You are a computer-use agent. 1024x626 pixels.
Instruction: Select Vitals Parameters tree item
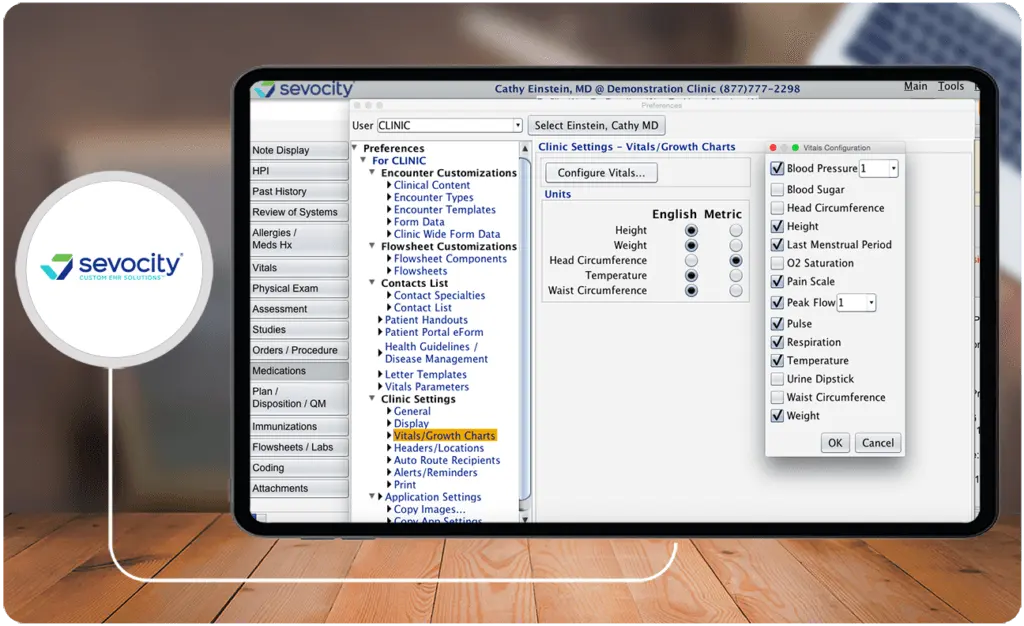click(x=426, y=386)
